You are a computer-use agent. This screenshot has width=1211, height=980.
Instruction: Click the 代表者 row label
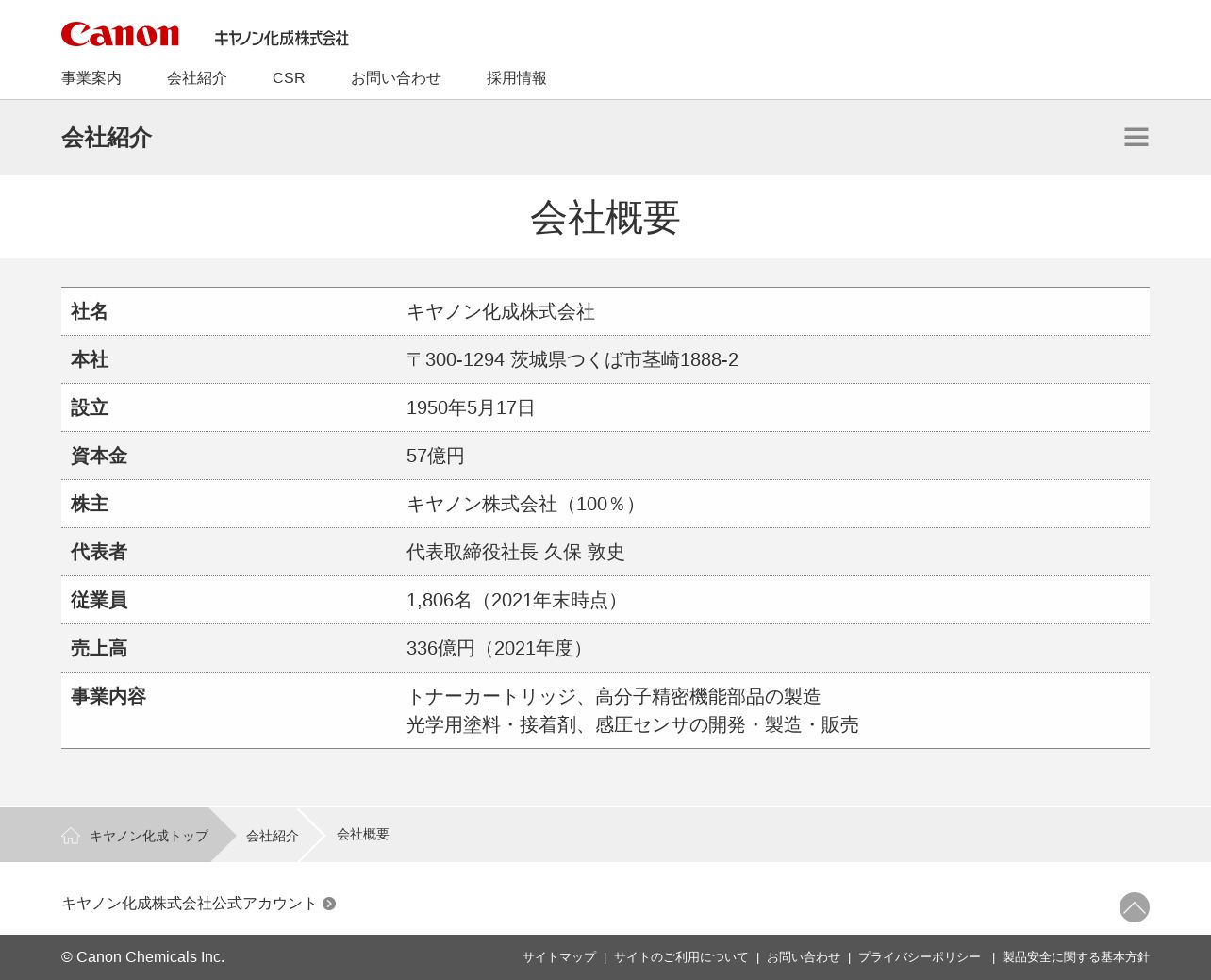point(99,552)
